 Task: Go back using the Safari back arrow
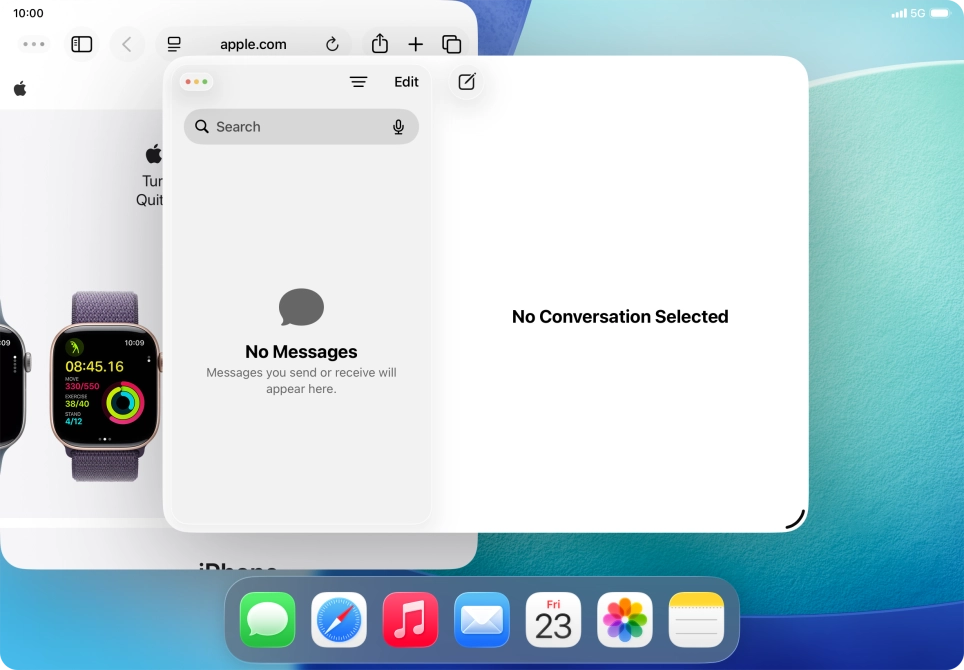pyautogui.click(x=126, y=44)
